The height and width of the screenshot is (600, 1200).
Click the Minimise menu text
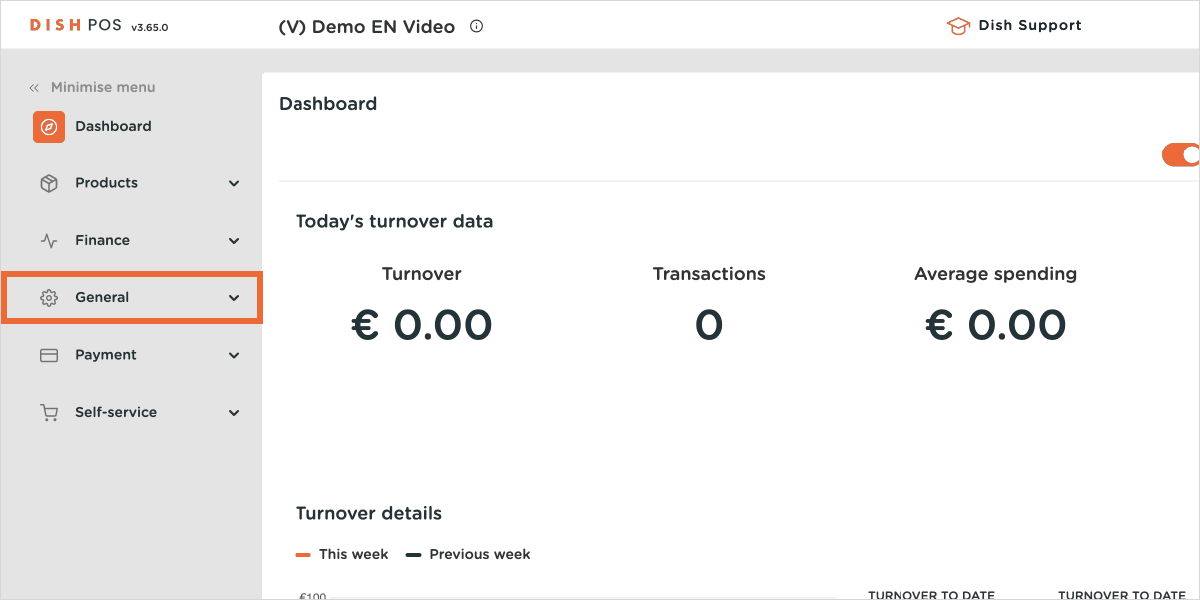pyautogui.click(x=103, y=88)
